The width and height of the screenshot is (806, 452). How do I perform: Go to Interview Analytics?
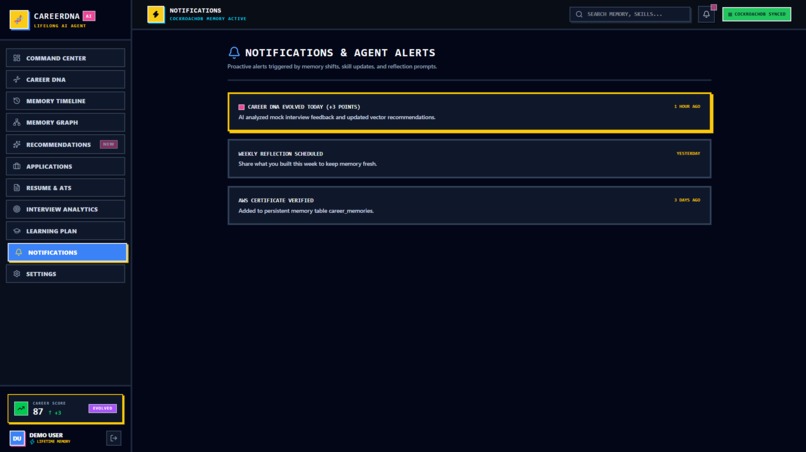[x=65, y=209]
